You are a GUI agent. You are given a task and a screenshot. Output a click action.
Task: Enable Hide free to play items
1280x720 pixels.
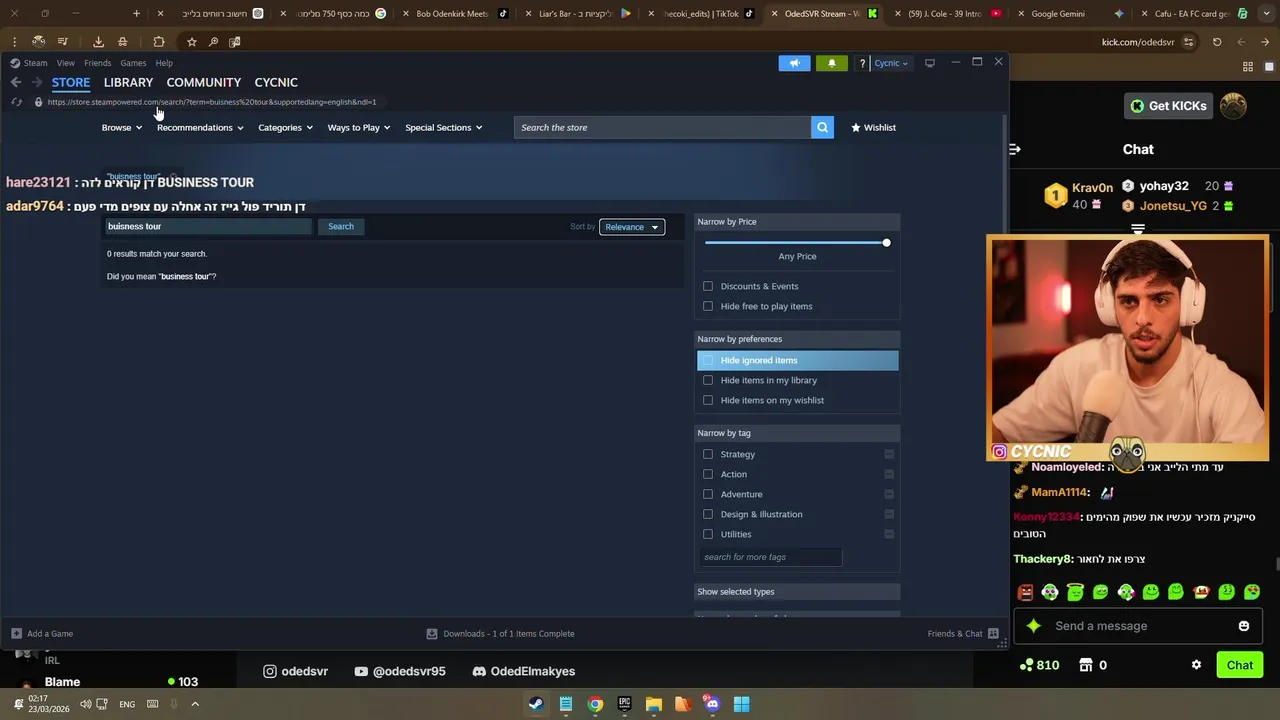pyautogui.click(x=708, y=306)
